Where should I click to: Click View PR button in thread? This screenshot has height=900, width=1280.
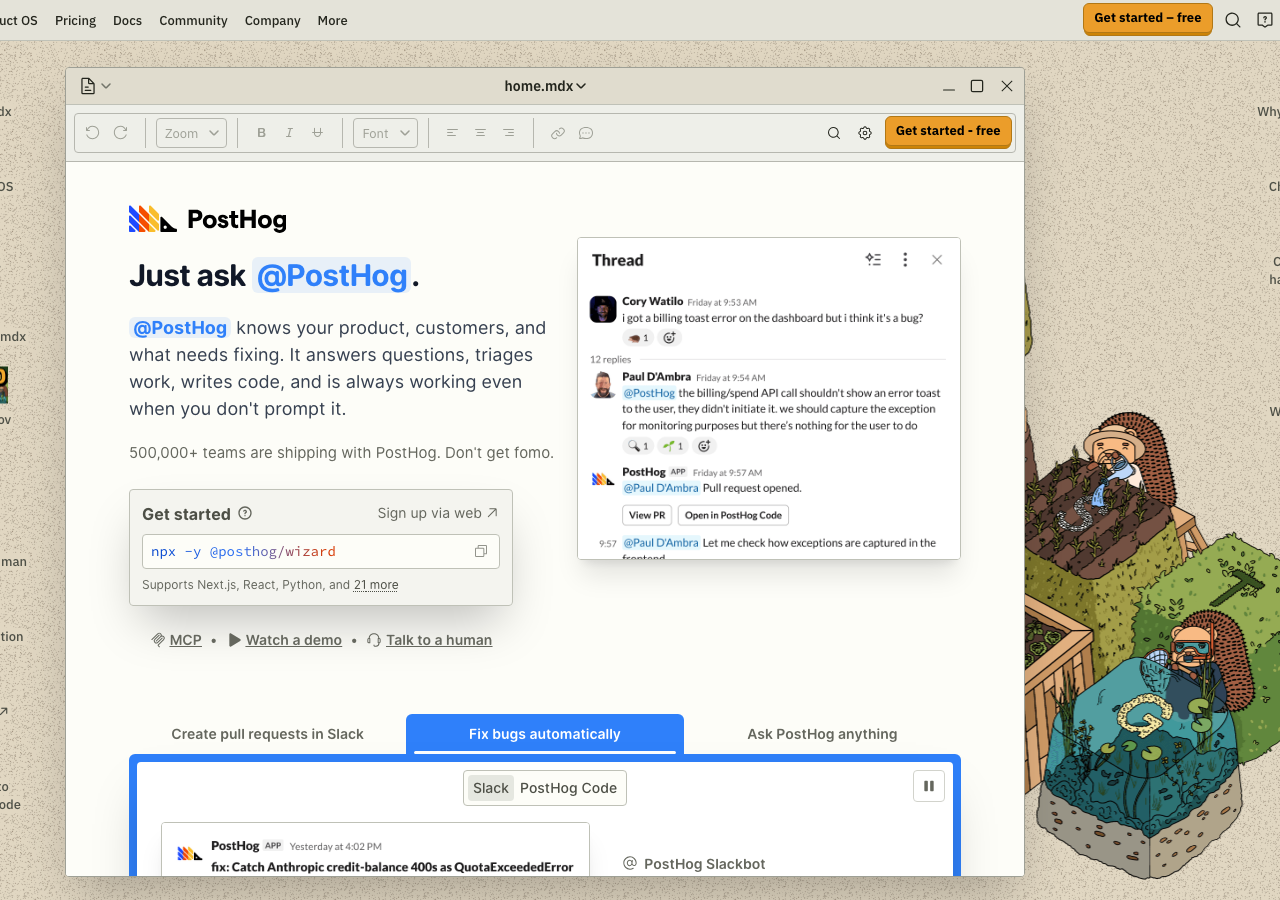click(647, 515)
